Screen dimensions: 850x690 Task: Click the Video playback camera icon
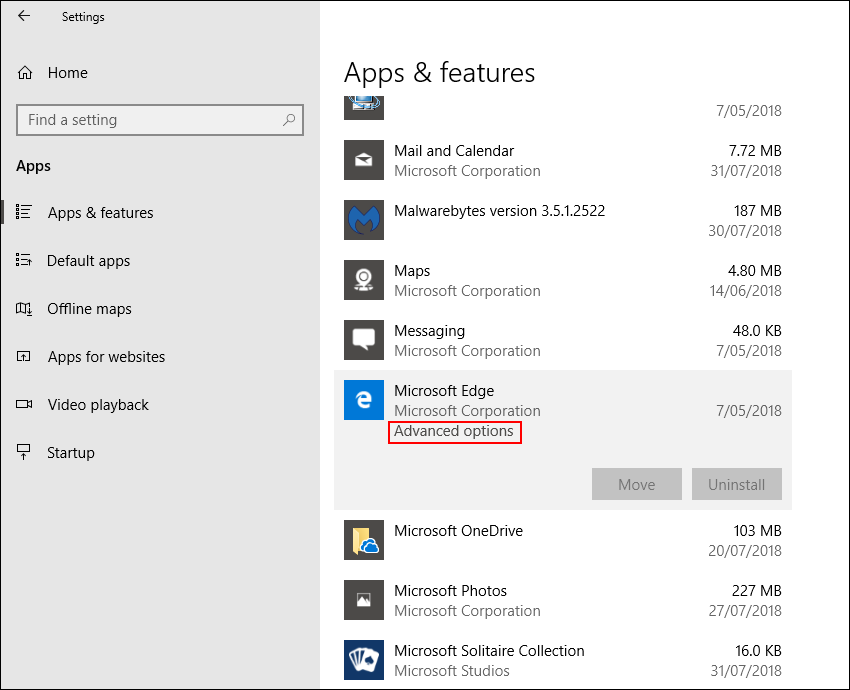click(24, 404)
